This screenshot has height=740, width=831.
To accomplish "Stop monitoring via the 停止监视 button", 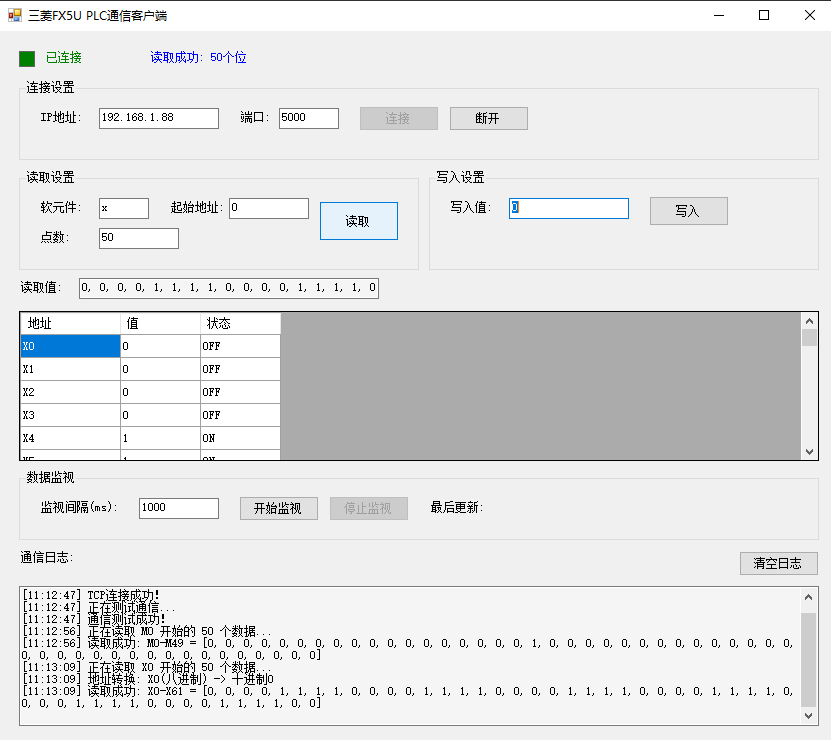I will click(368, 508).
